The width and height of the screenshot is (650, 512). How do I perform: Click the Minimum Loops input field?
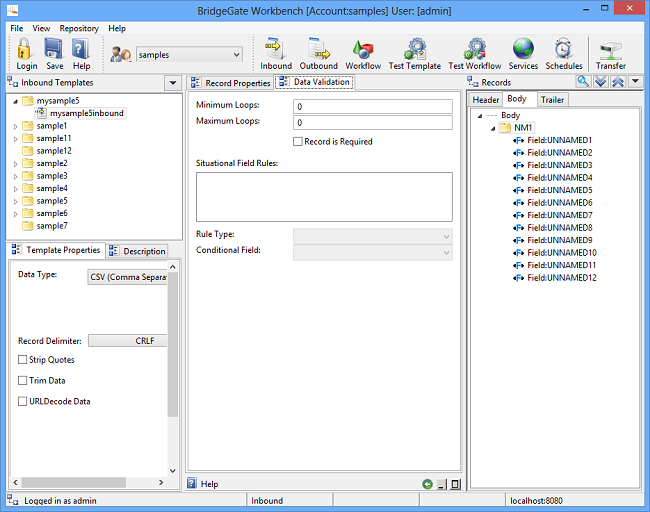pos(373,107)
